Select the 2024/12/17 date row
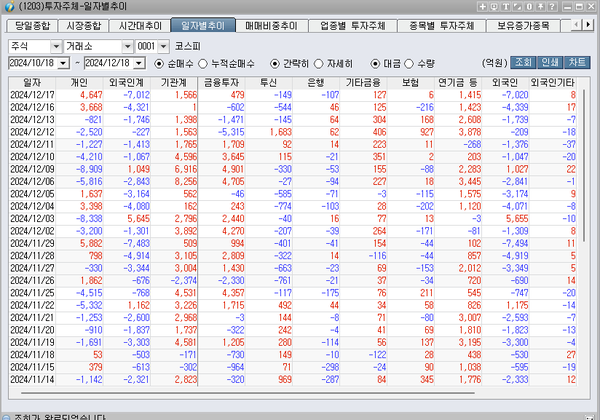600x420 pixels. point(293,95)
